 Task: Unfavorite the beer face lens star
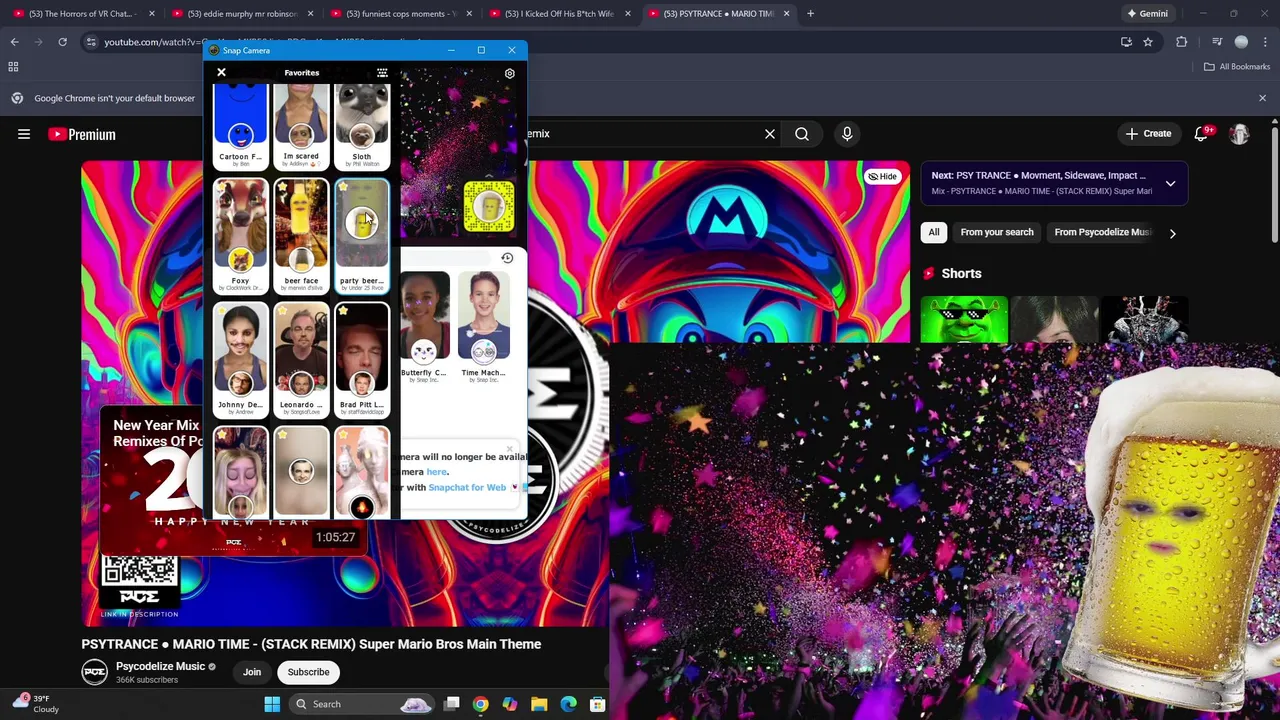pos(283,187)
